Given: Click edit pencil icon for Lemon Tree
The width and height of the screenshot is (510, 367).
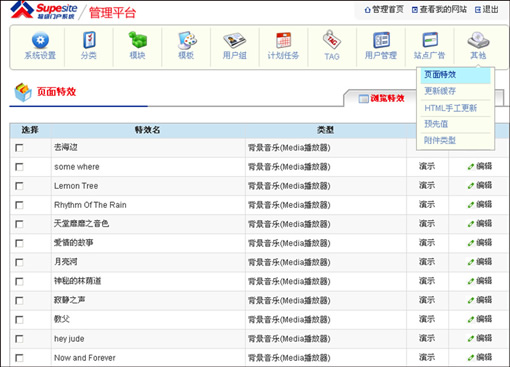Looking at the screenshot, I should [x=471, y=186].
